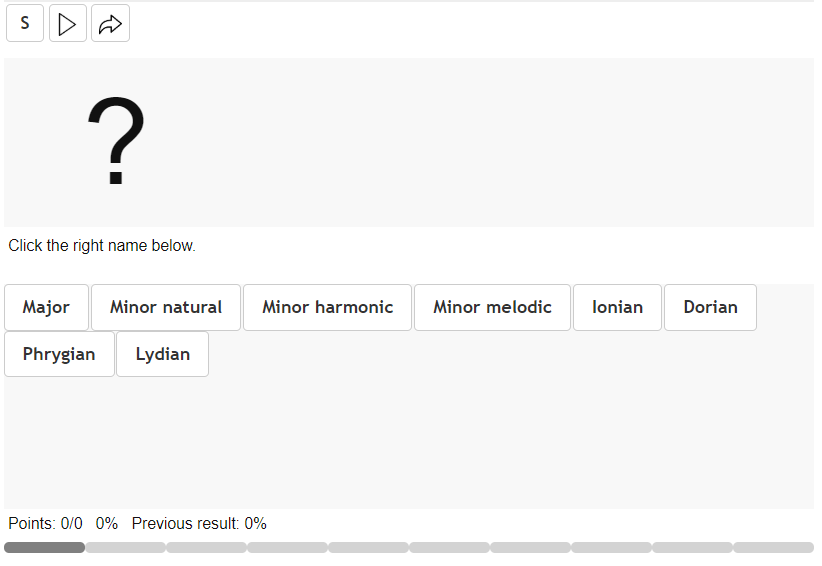Viewport: 822px width, 566px height.
Task: Click the 'Click the right name below' instruction
Action: [x=102, y=245]
